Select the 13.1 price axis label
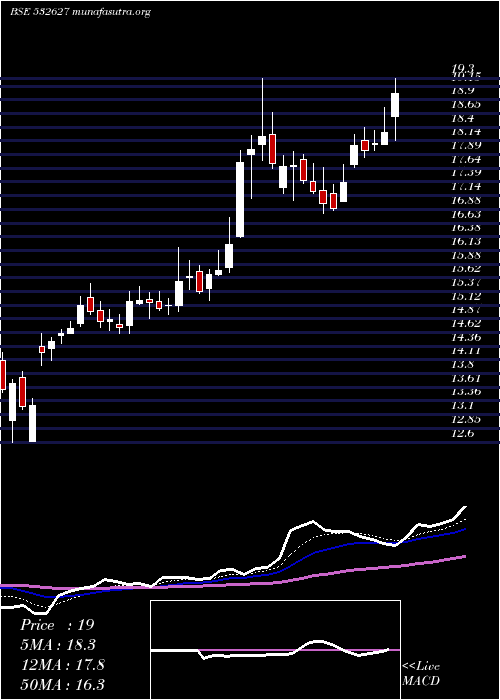 462,406
